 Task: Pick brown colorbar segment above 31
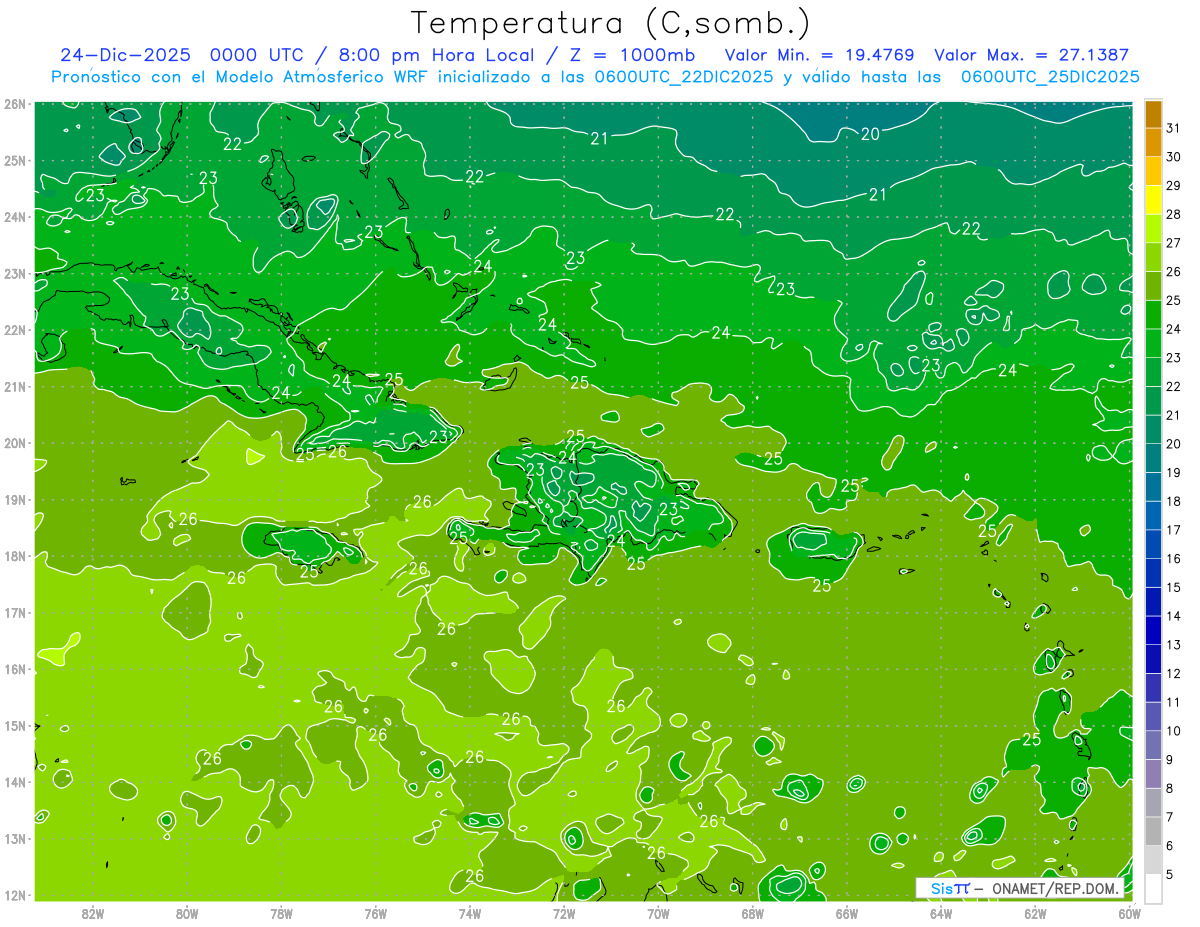[x=1154, y=114]
